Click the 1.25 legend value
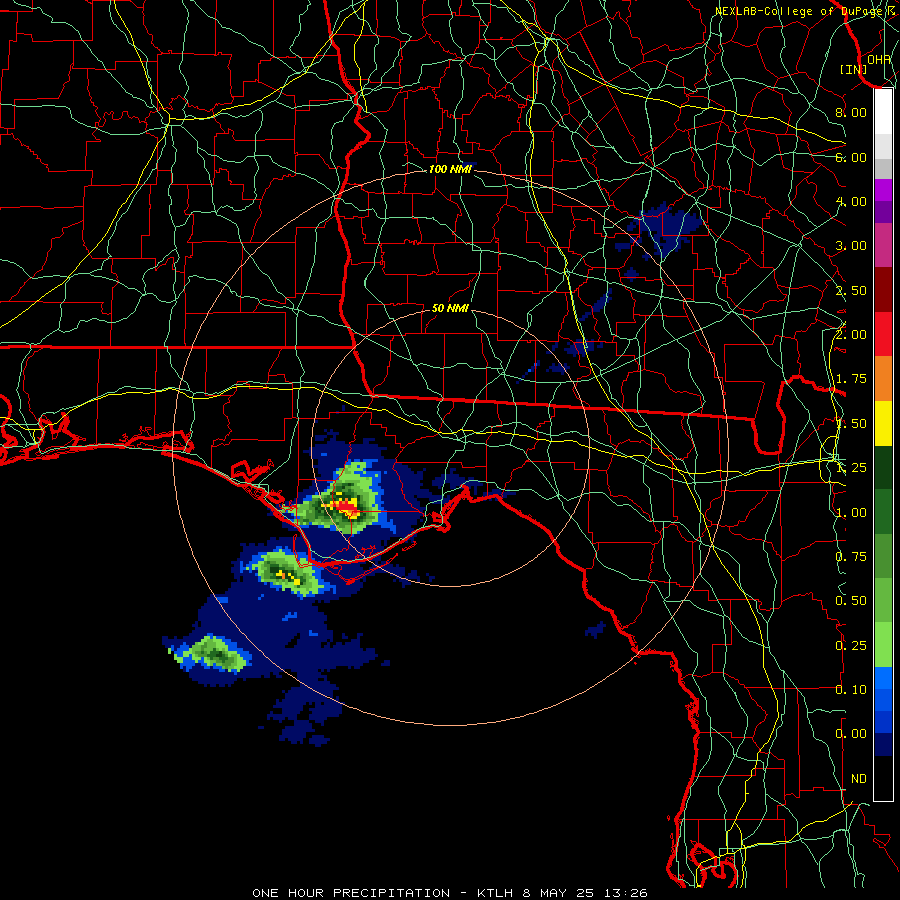 (x=851, y=468)
